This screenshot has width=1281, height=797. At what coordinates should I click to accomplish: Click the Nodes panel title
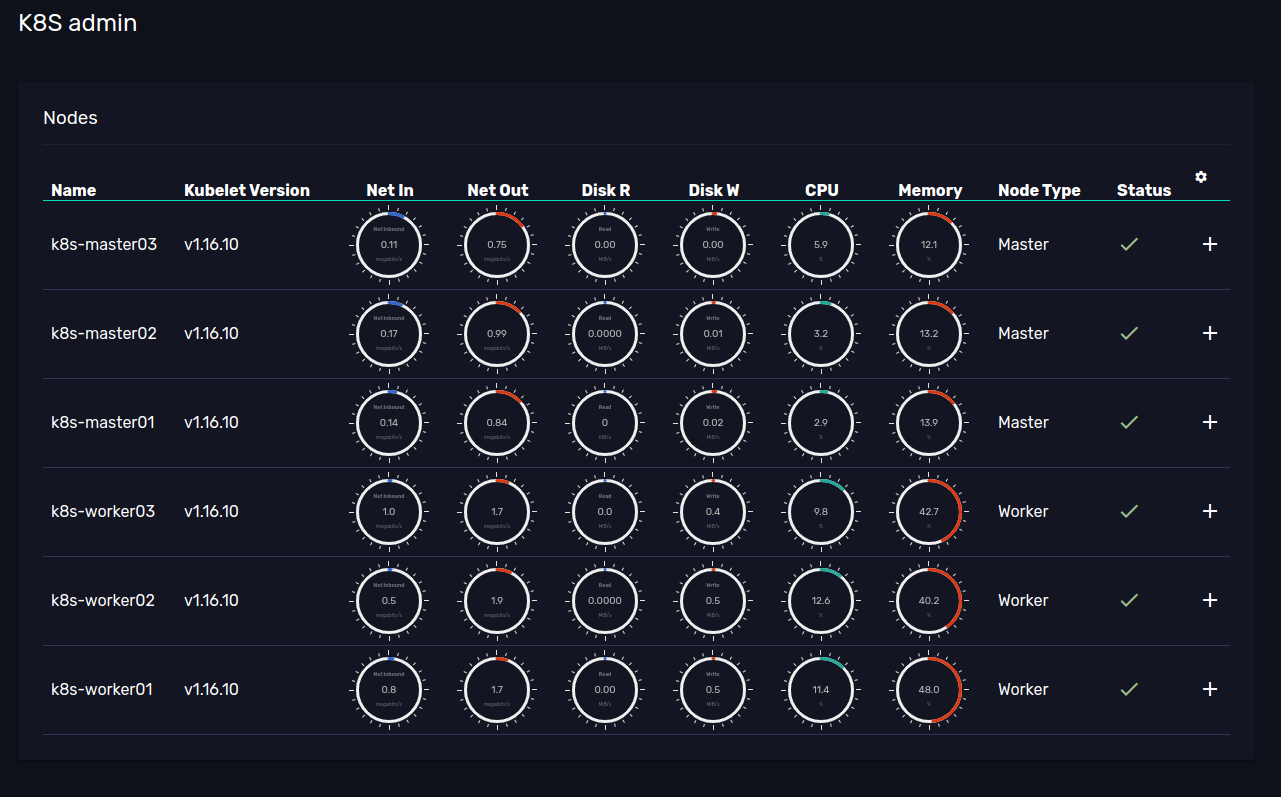[70, 118]
